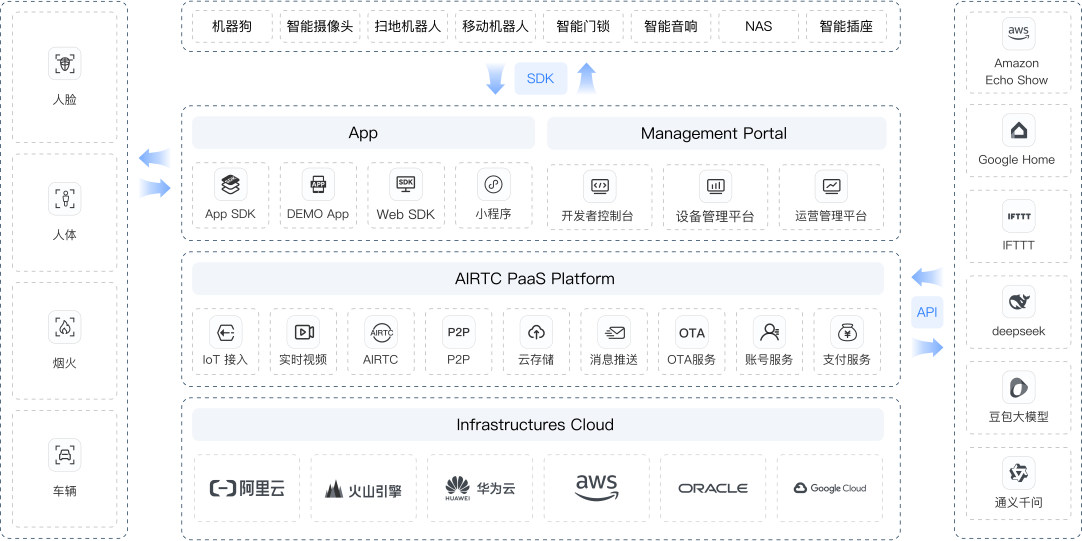The image size is (1082, 541).
Task: Click the App SDK stacked layers icon
Action: click(230, 184)
